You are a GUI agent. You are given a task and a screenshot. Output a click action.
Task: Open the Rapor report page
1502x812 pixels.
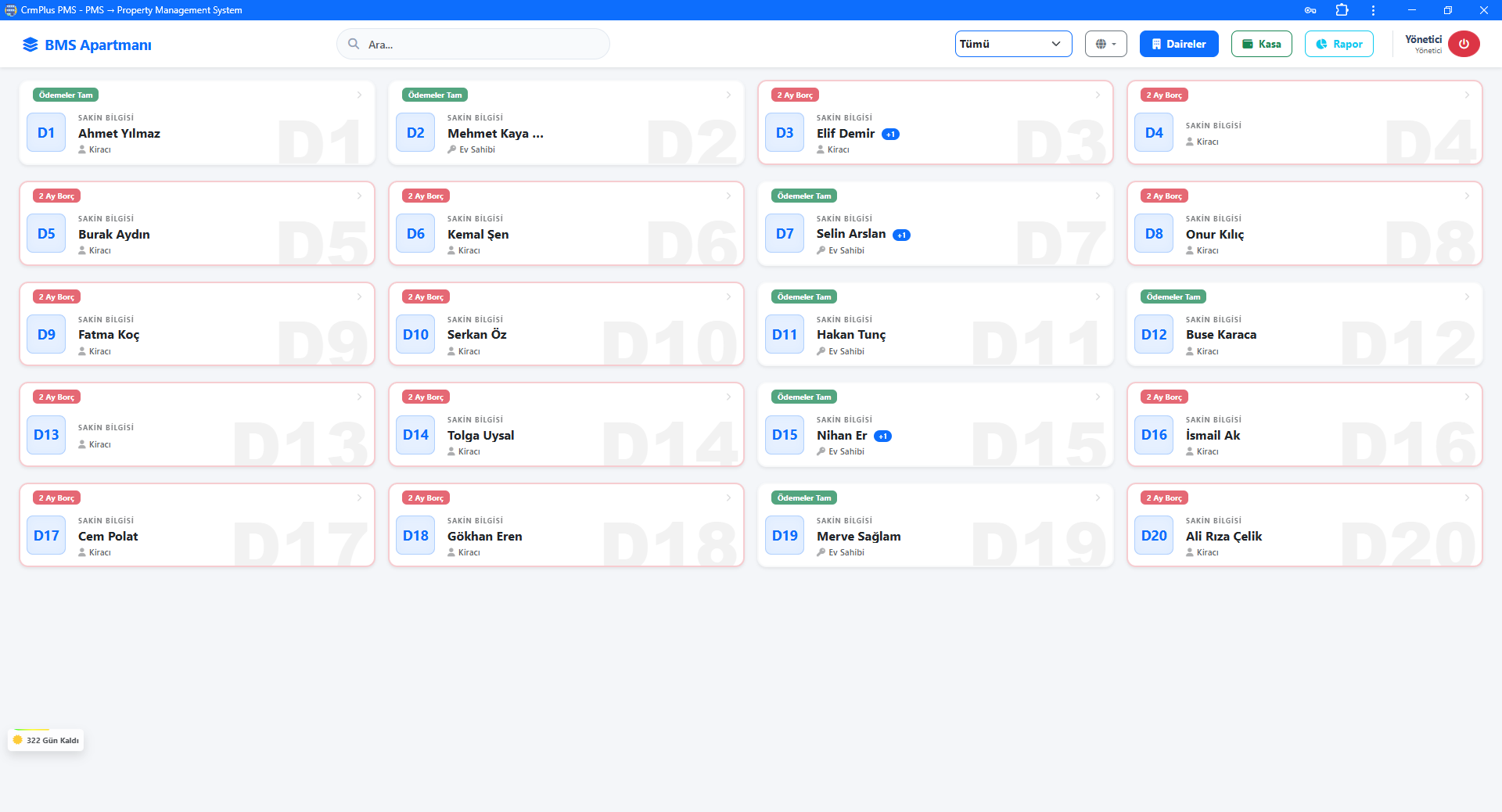click(1339, 44)
